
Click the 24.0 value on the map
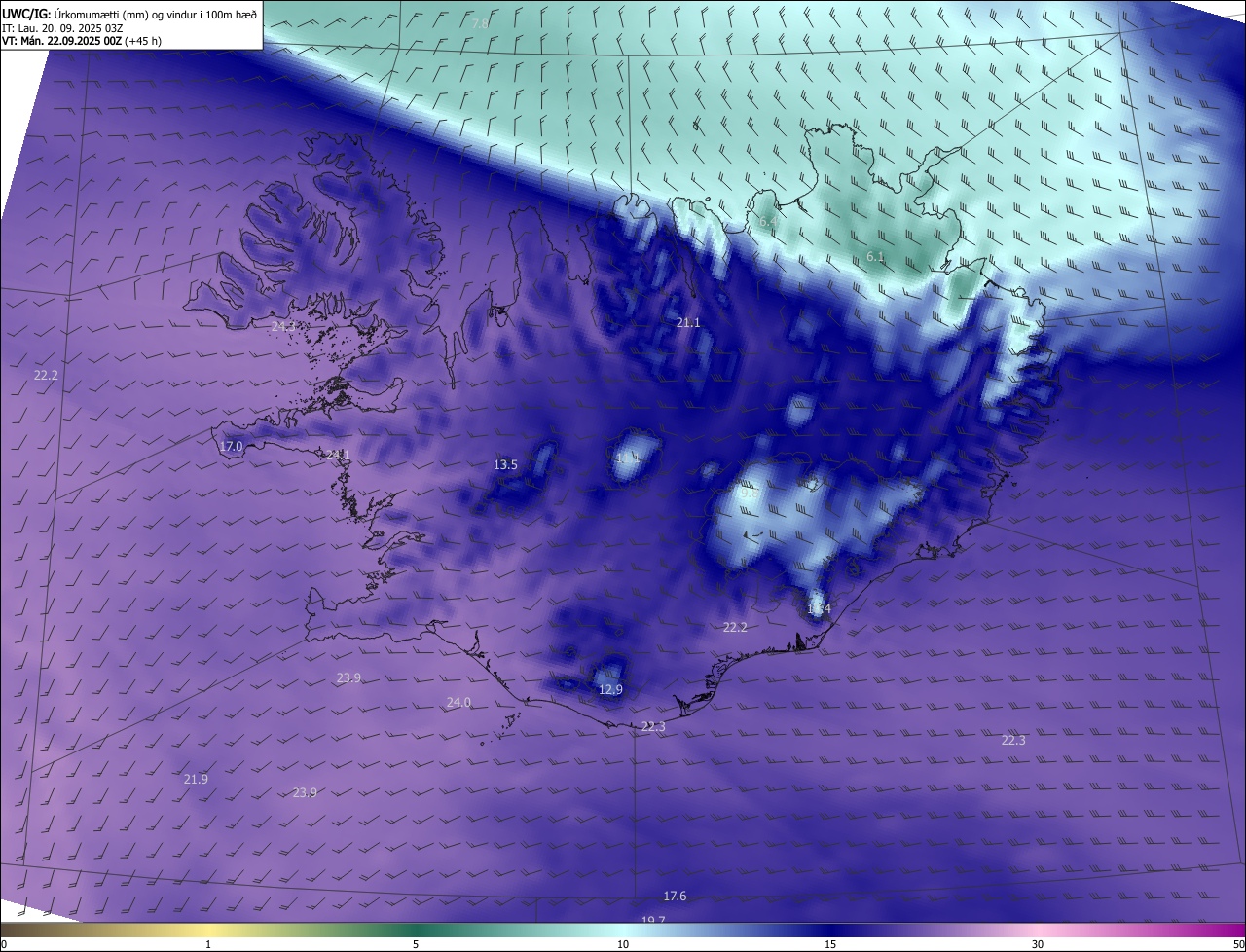tap(458, 702)
